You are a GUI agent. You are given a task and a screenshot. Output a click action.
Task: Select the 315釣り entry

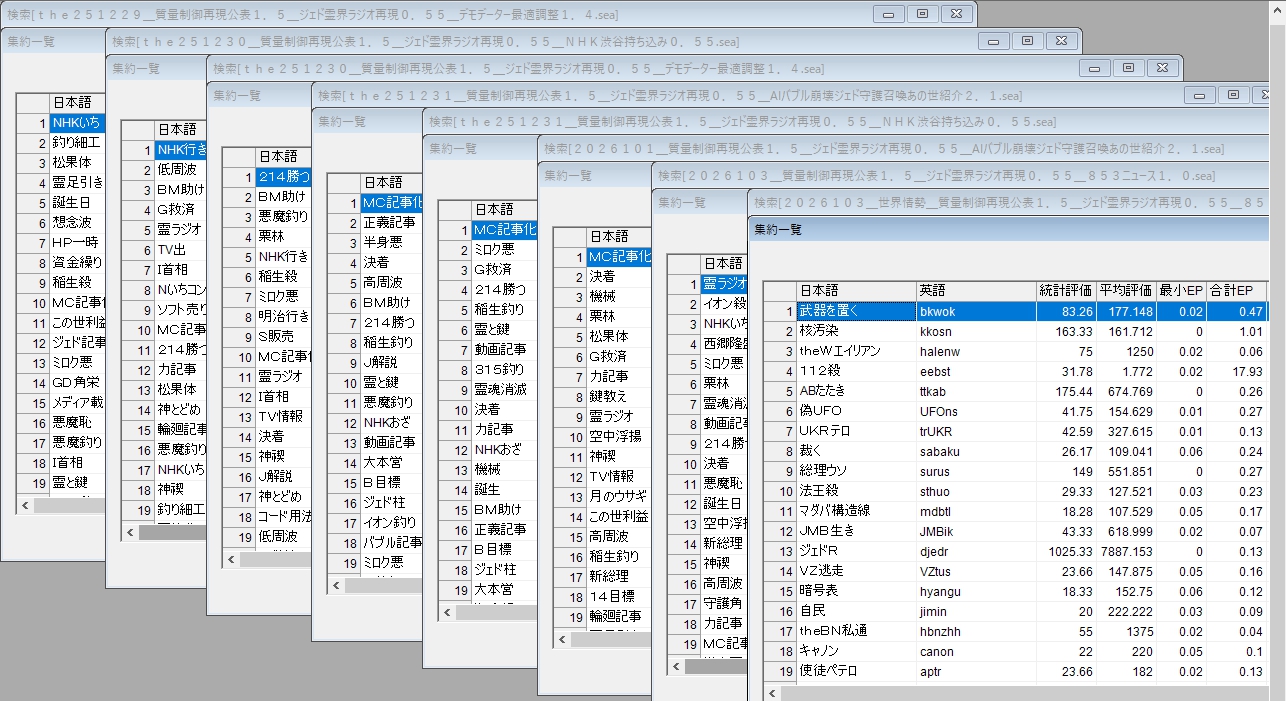(x=500, y=369)
